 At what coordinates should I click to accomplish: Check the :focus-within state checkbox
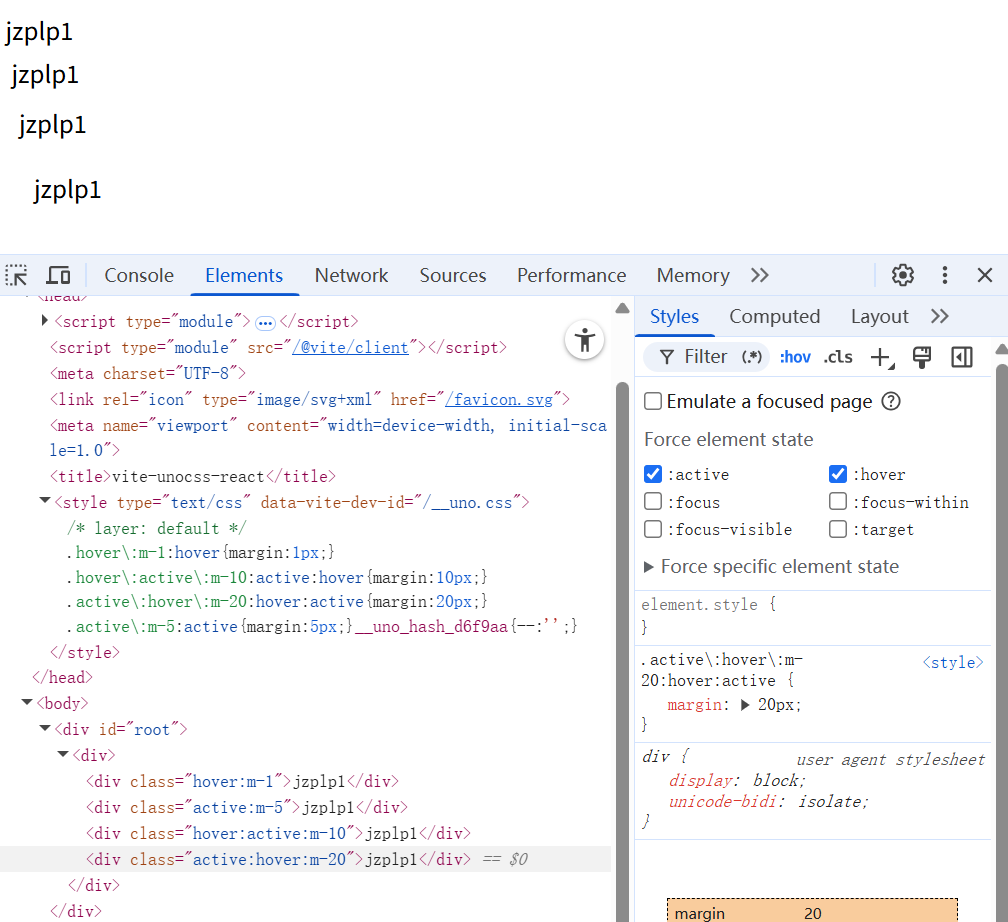point(838,502)
